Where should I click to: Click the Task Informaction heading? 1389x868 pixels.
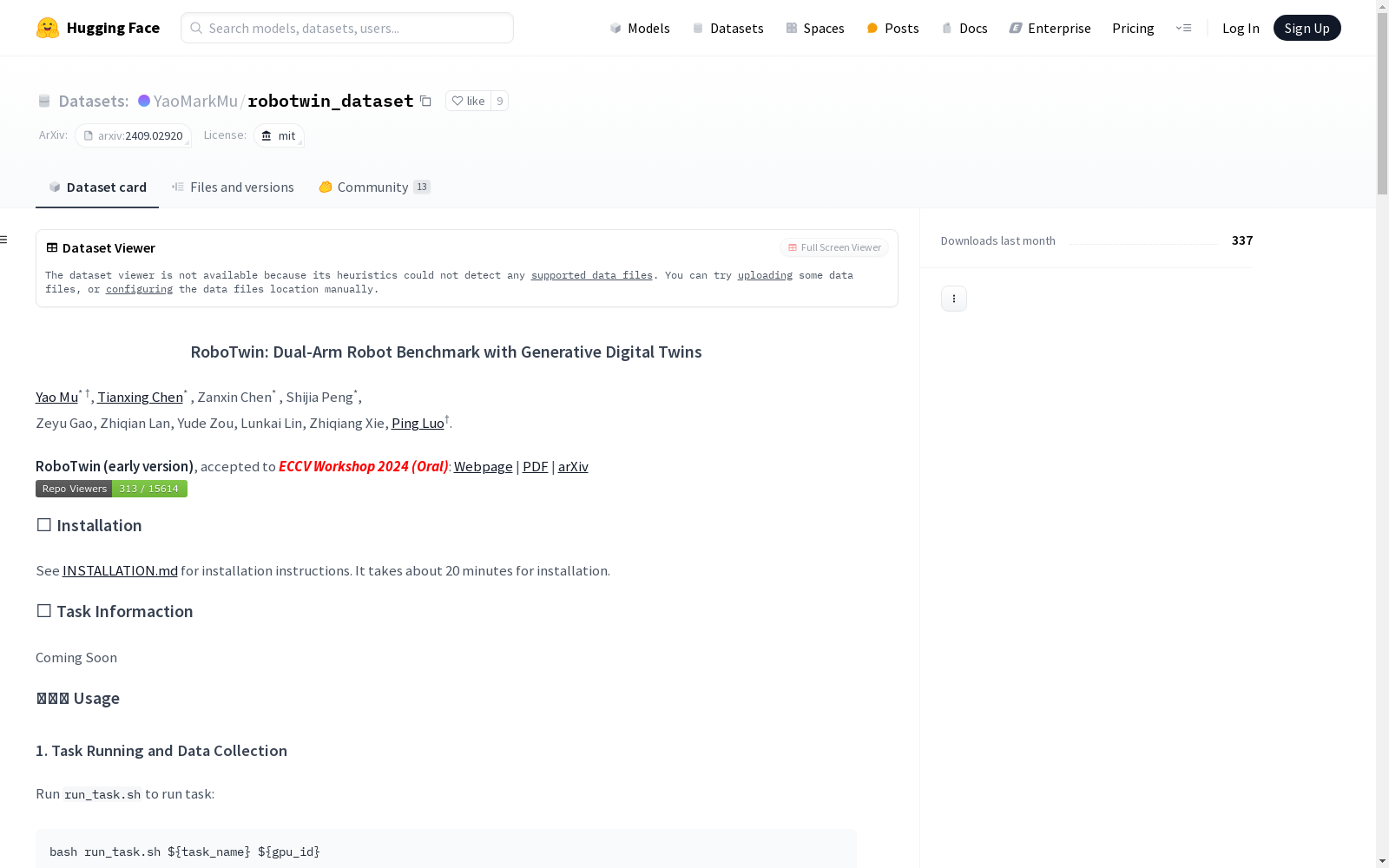[x=115, y=611]
